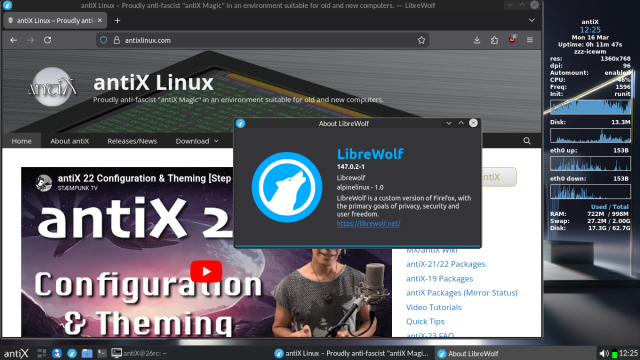Click the tracking protection shield in address bar
Screen dimensions: 640x360
coord(104,40)
